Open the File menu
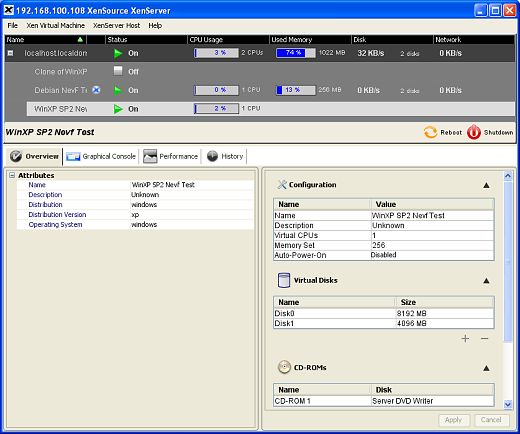Viewport: 520px width, 434px height. pos(12,25)
